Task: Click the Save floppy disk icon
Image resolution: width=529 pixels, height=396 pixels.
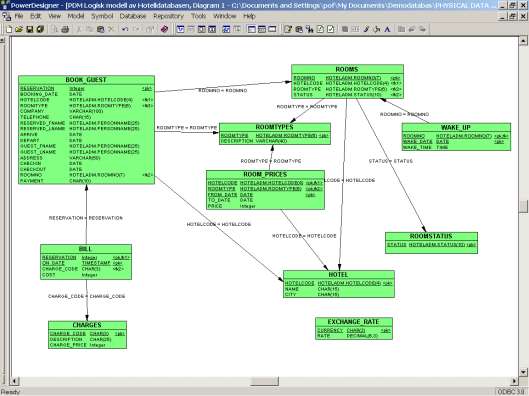Action: tap(30, 29)
